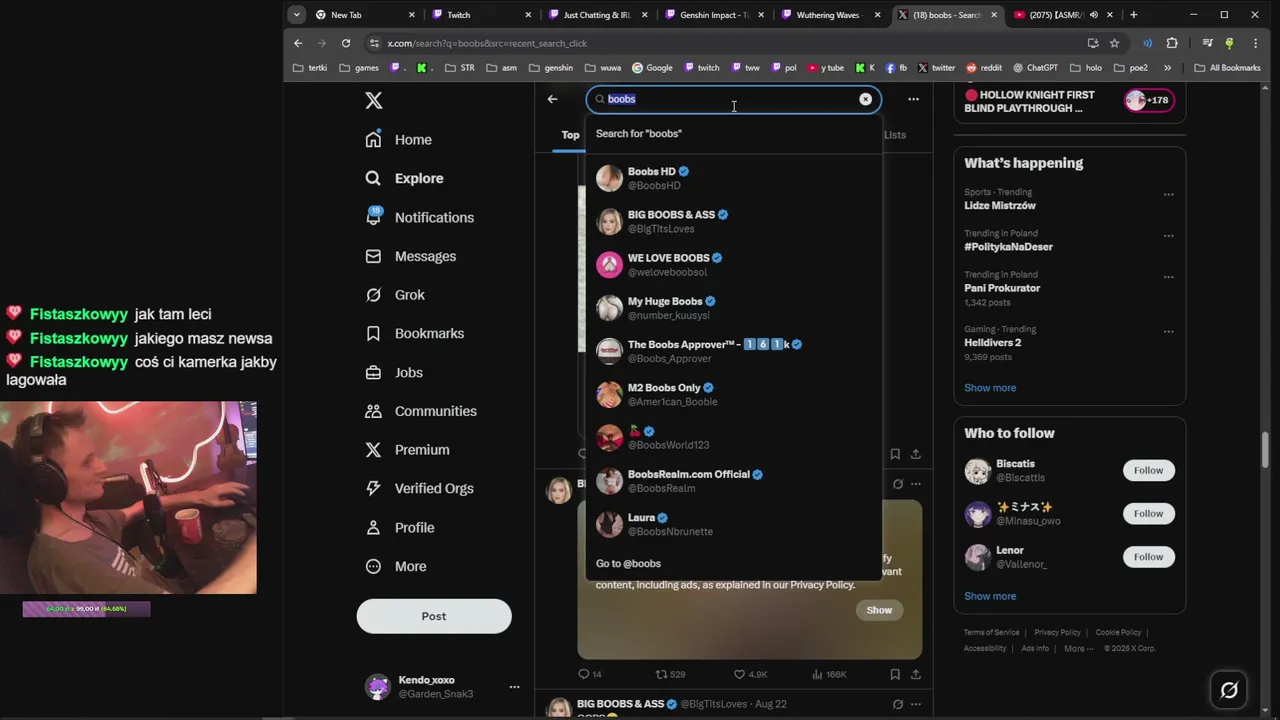This screenshot has width=1280, height=720.
Task: Click the Profile person icon
Action: (x=373, y=527)
